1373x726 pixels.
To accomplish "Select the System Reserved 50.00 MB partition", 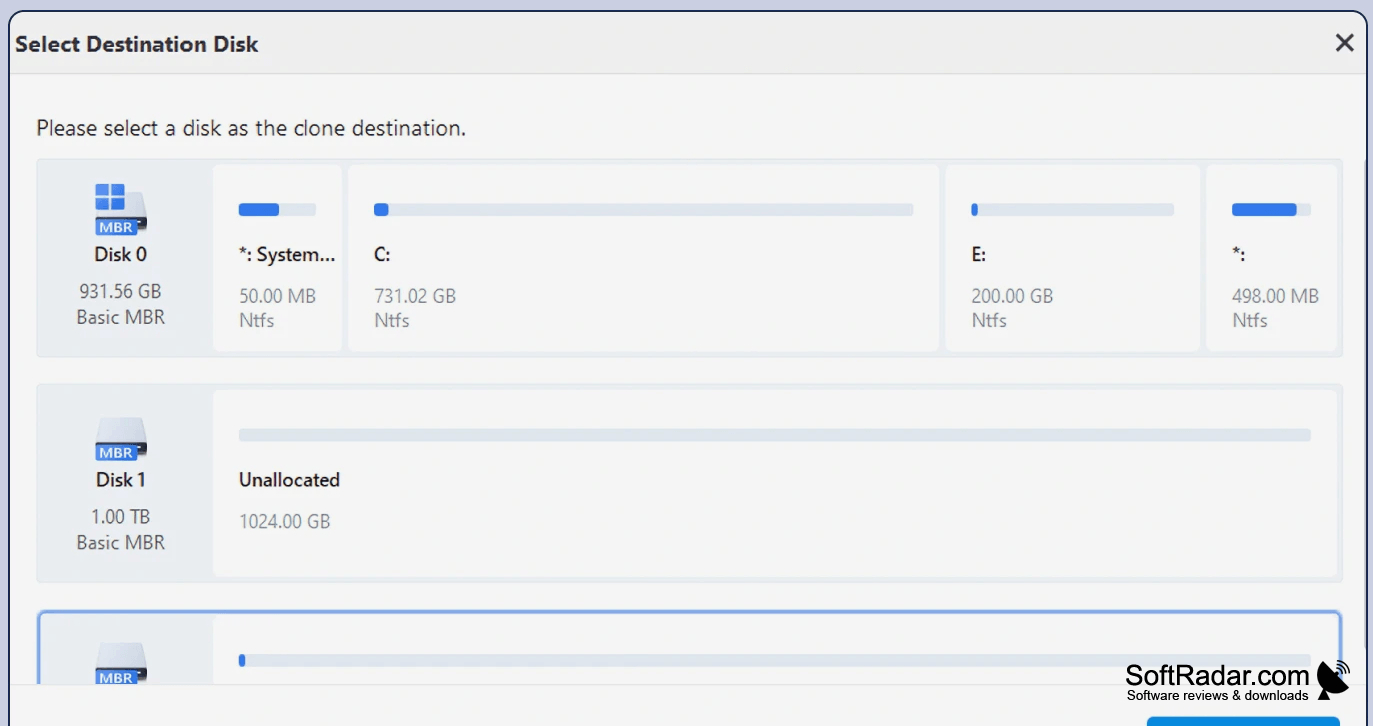I will 277,258.
